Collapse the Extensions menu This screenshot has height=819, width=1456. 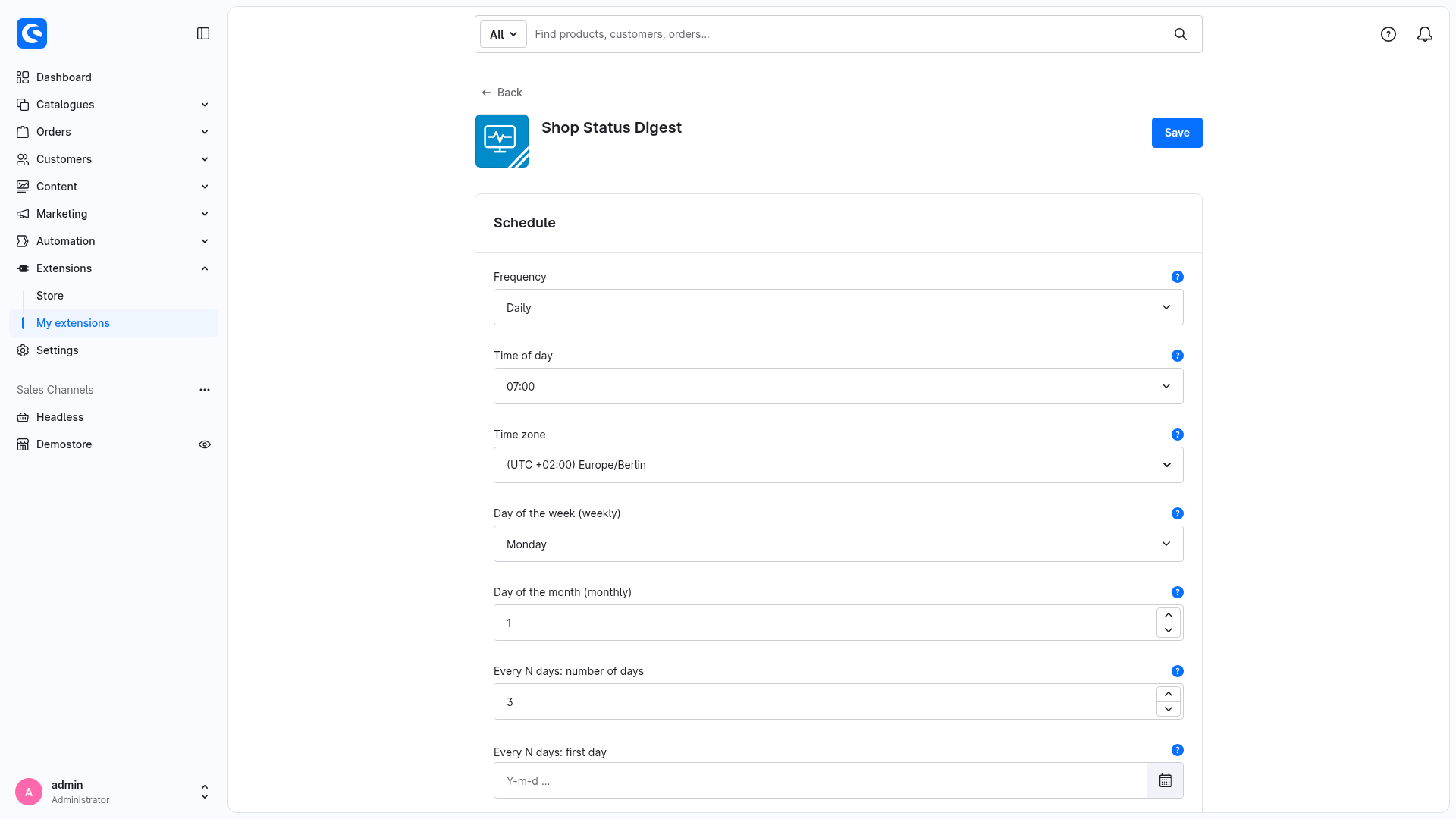pyautogui.click(x=114, y=268)
